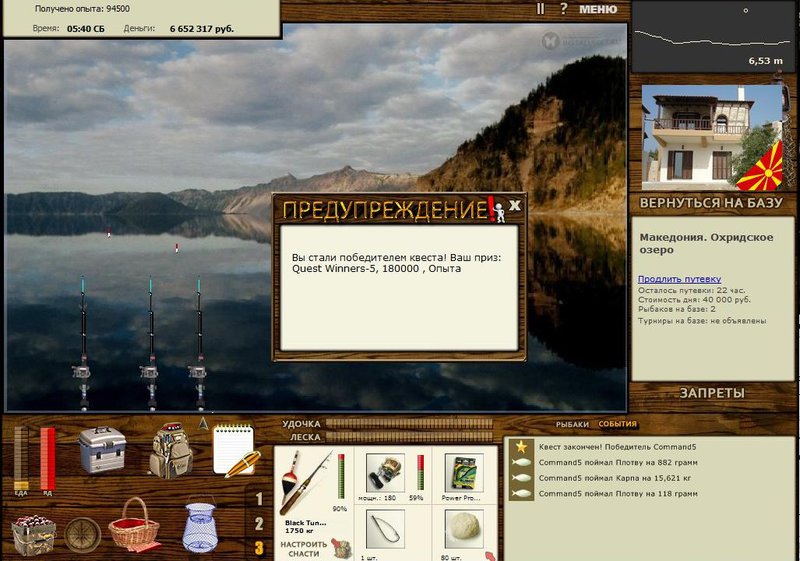Screen dimensions: 800x561
Task: Click the middle fishing rod on the lake
Action: [x=151, y=343]
